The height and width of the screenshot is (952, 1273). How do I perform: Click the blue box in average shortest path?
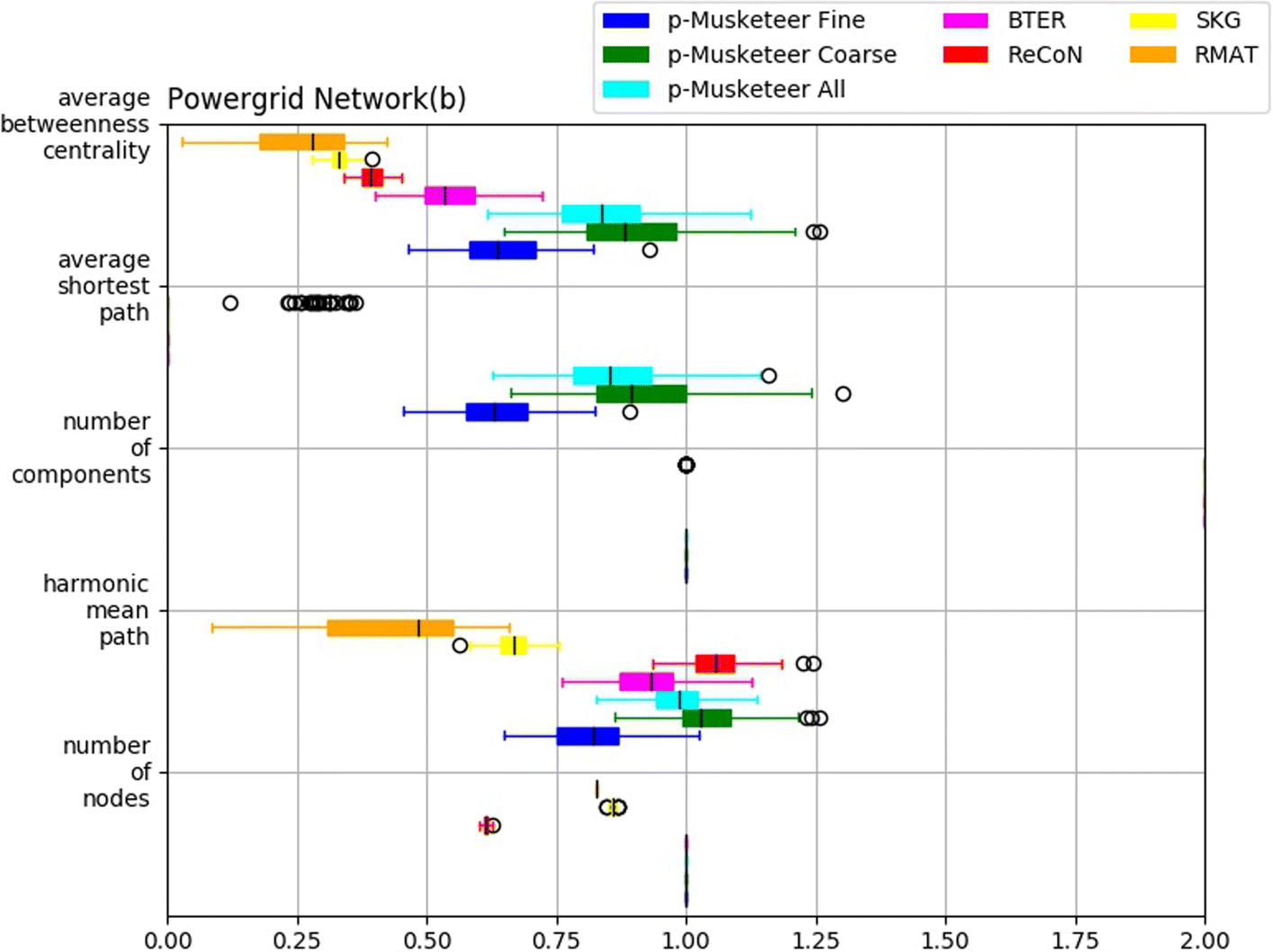click(x=497, y=412)
